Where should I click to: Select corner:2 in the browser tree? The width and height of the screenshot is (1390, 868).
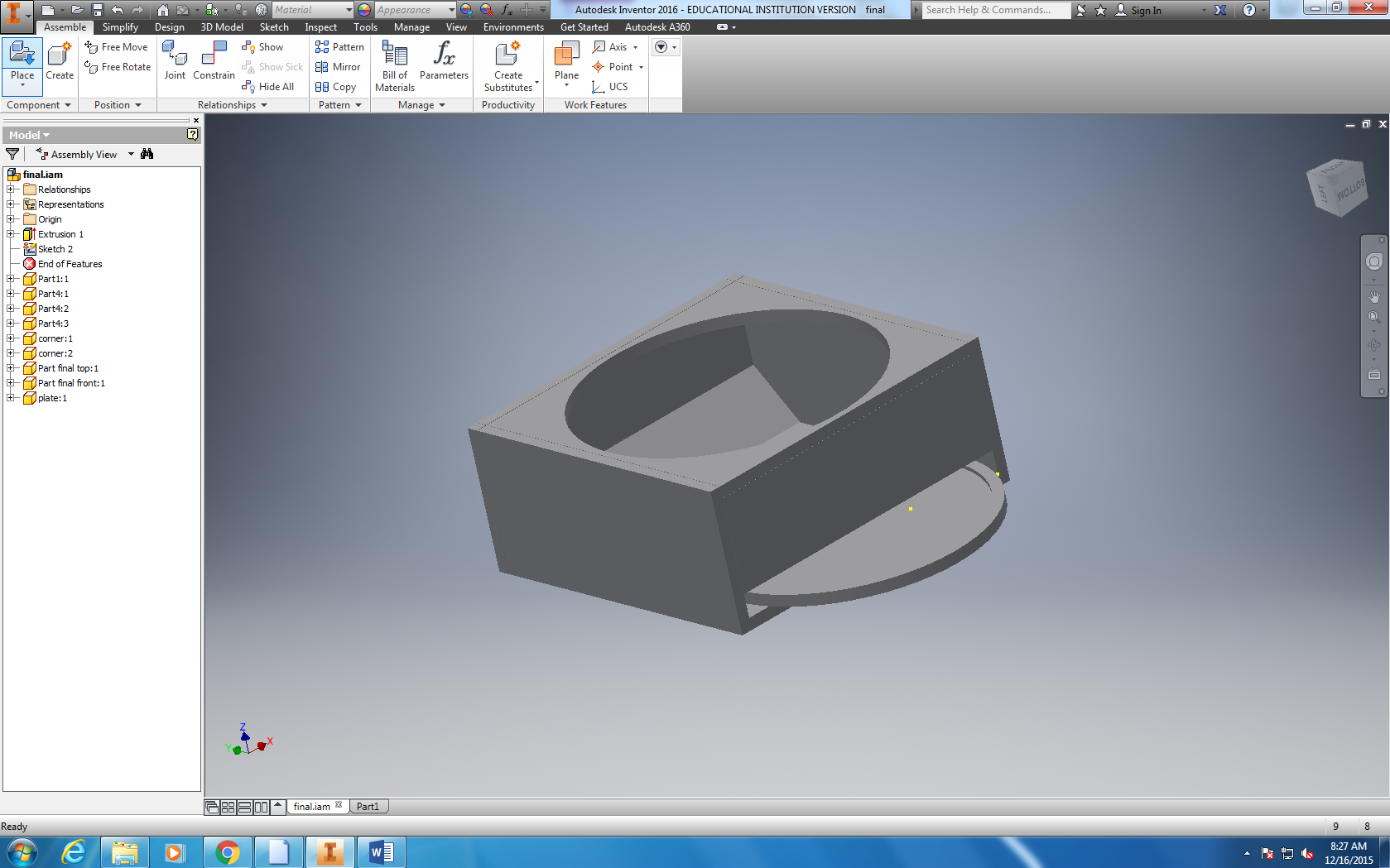(x=55, y=353)
